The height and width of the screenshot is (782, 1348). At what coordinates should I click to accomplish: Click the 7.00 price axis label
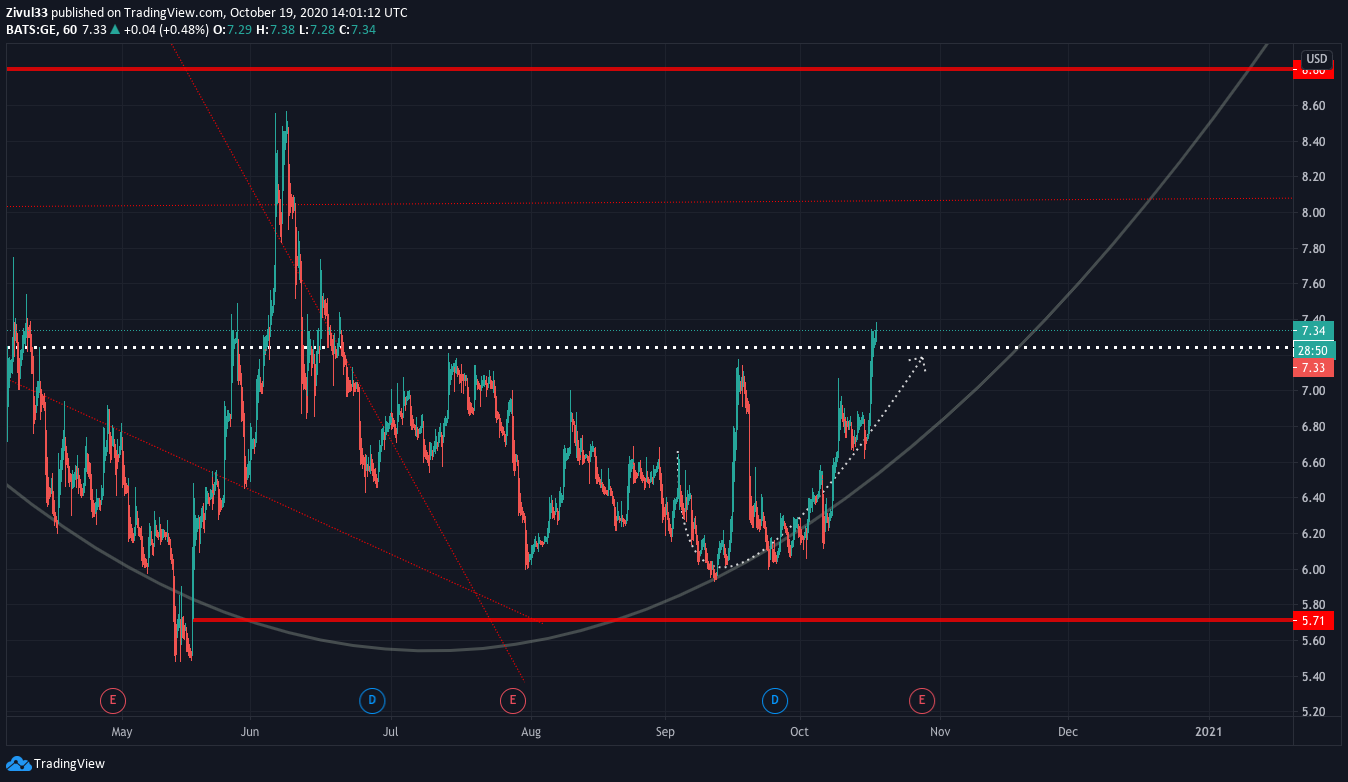coord(1313,391)
